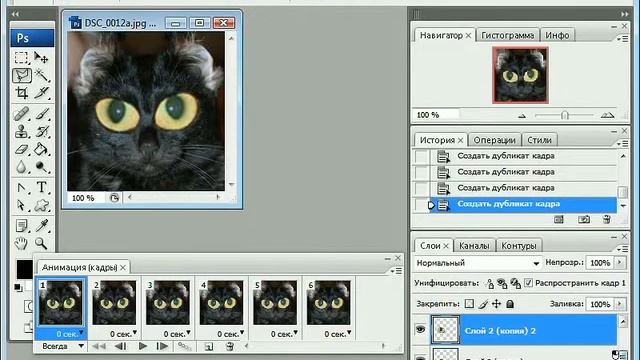Viewport: 640px width, 360px height.
Task: Select the Blur tool
Action: pos(22,167)
